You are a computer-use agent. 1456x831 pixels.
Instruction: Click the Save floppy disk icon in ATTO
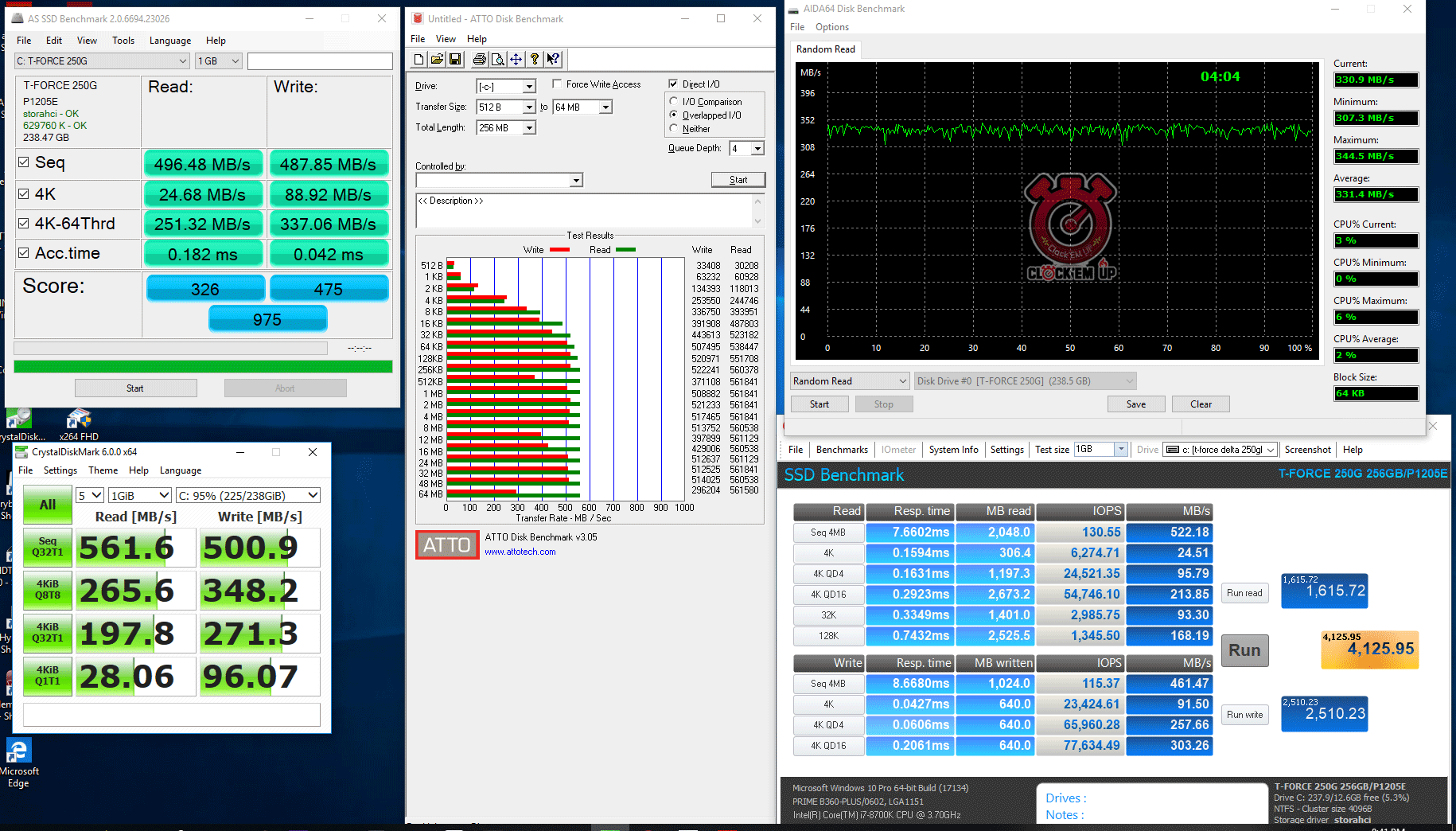tap(455, 59)
